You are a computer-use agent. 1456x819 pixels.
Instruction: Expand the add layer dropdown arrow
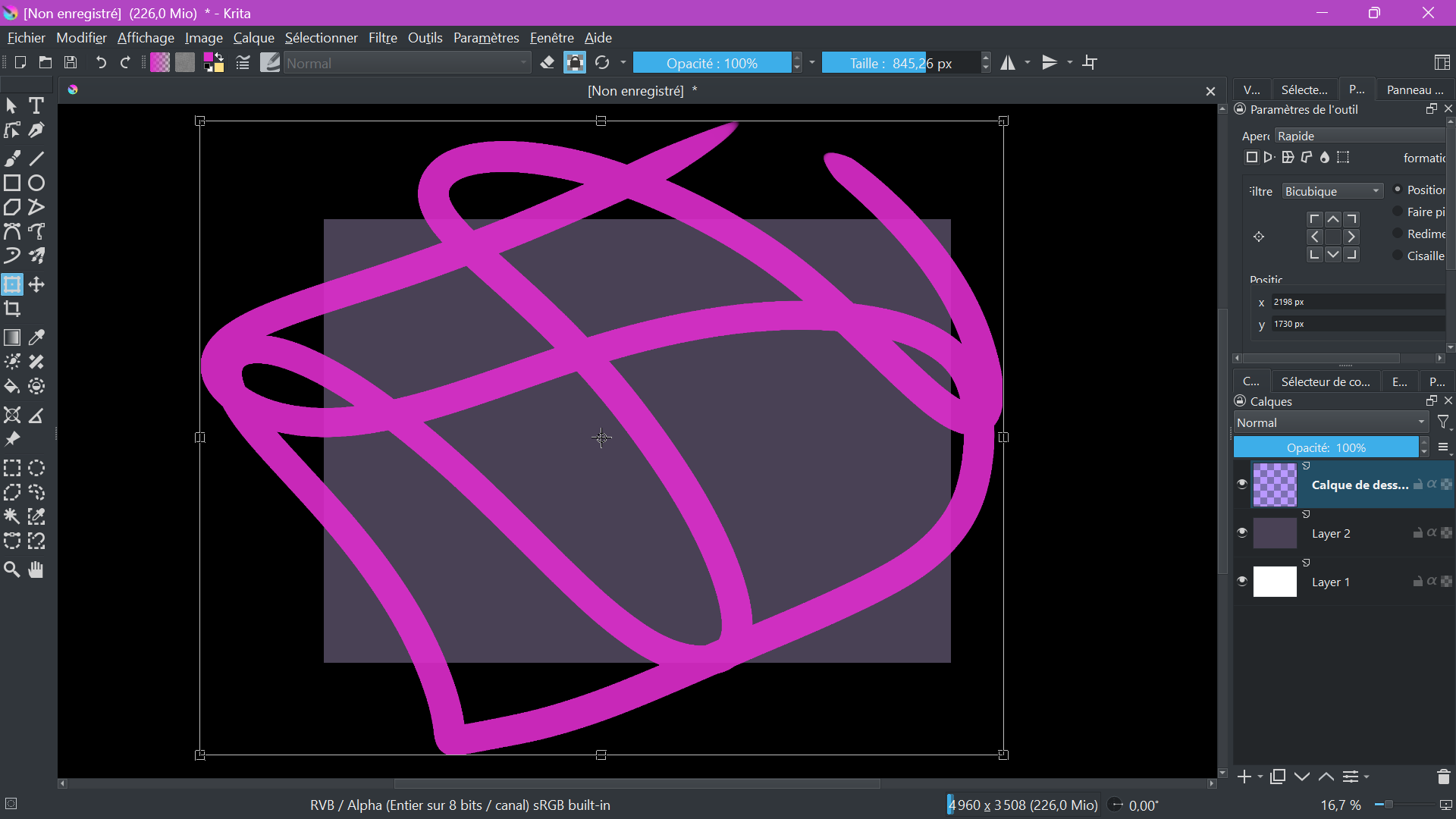[x=1260, y=777]
